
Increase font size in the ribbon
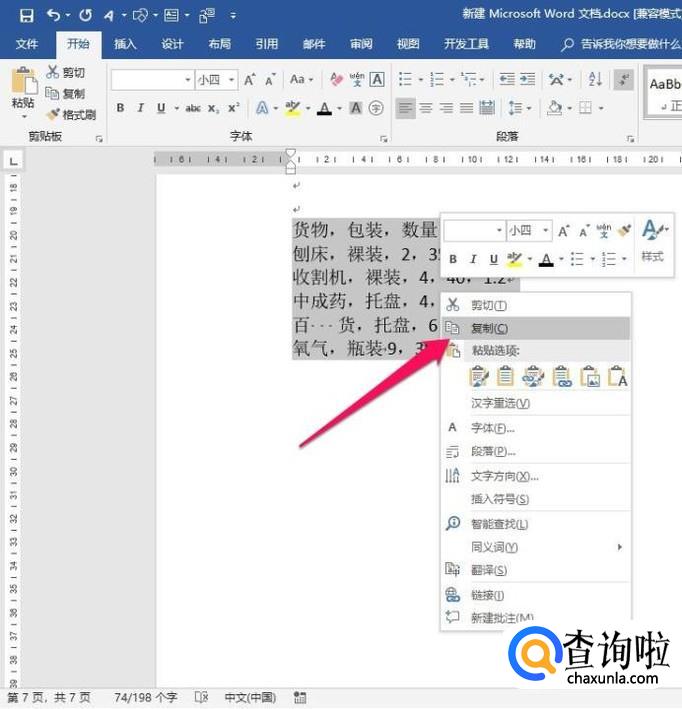[250, 80]
